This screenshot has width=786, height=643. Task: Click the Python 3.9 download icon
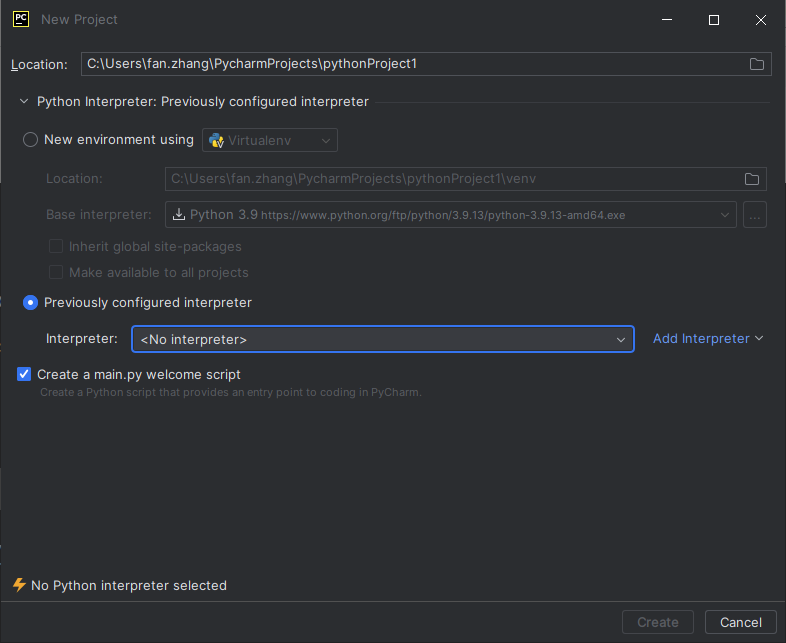point(178,215)
